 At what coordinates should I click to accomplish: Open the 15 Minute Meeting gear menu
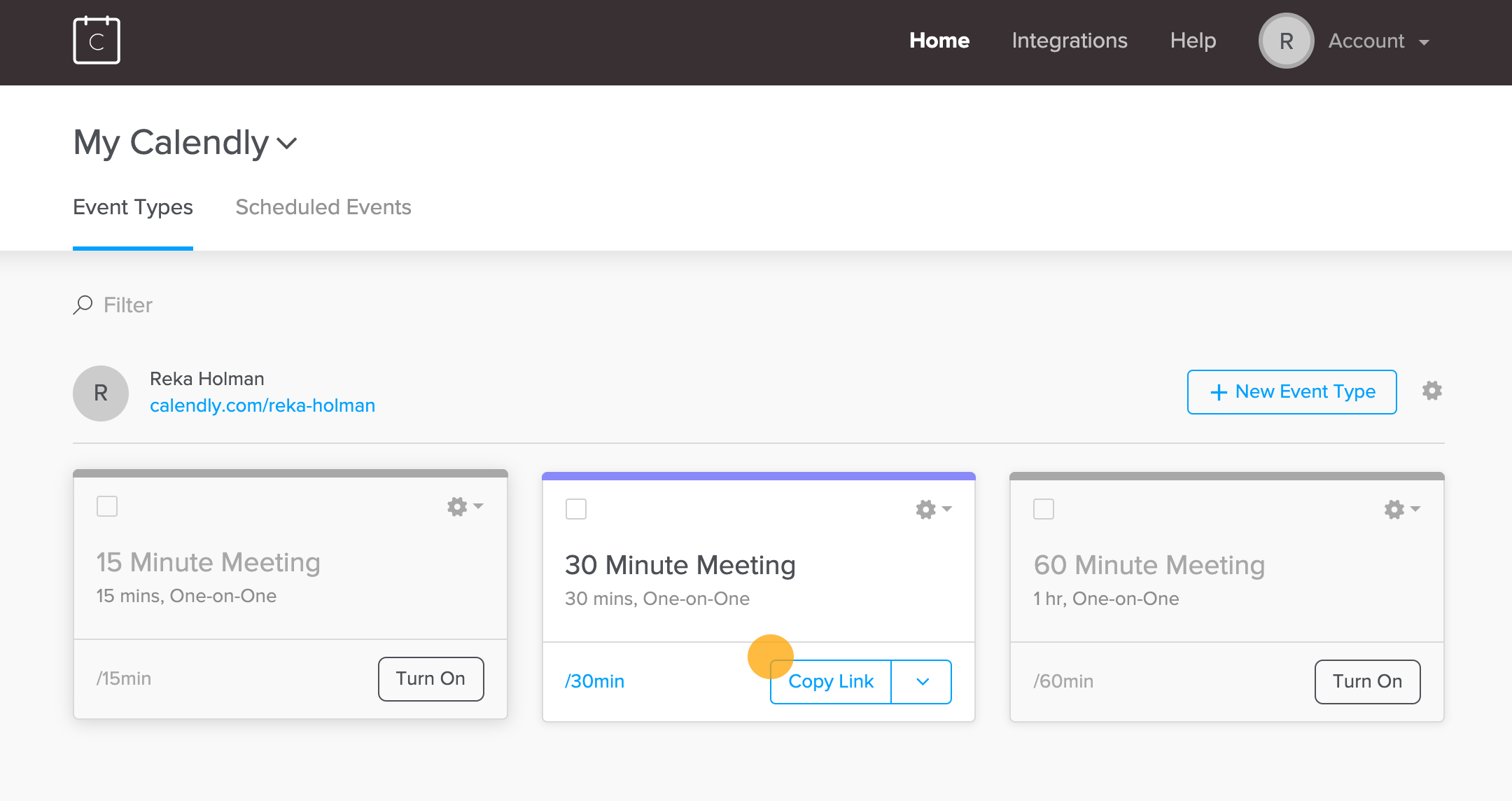pos(465,506)
